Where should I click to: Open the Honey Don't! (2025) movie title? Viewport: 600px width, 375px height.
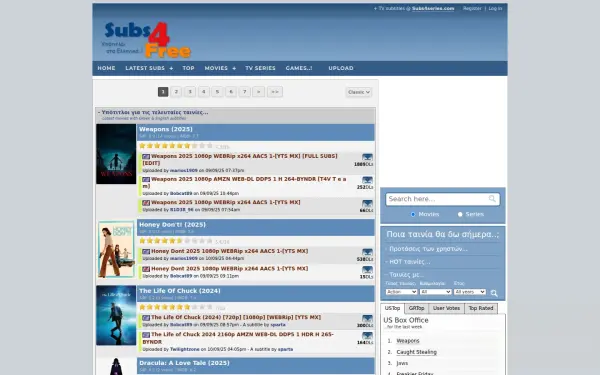click(x=173, y=225)
